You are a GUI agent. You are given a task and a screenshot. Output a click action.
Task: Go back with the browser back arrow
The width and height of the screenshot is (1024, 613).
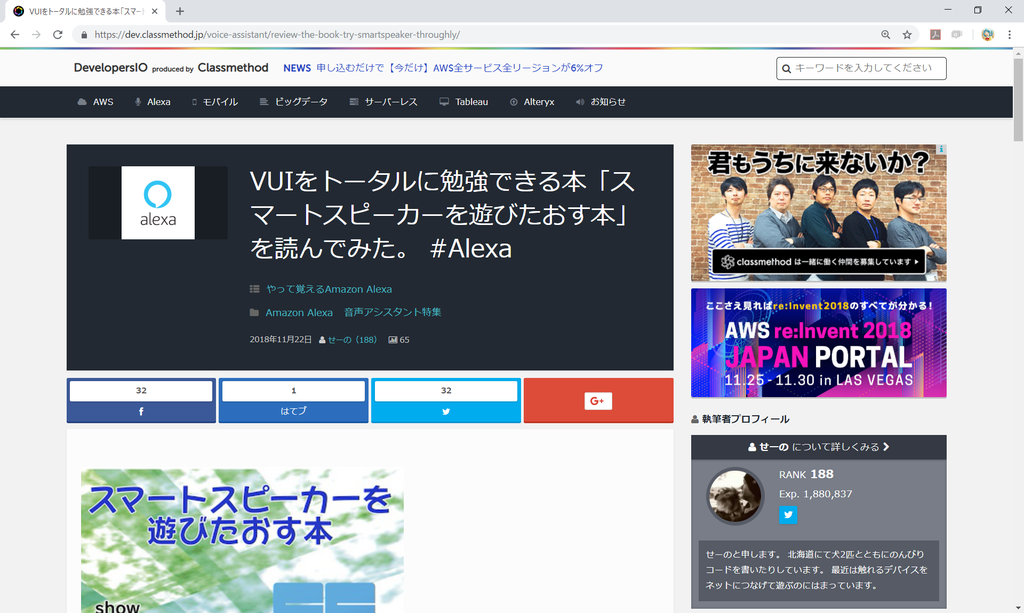14,35
